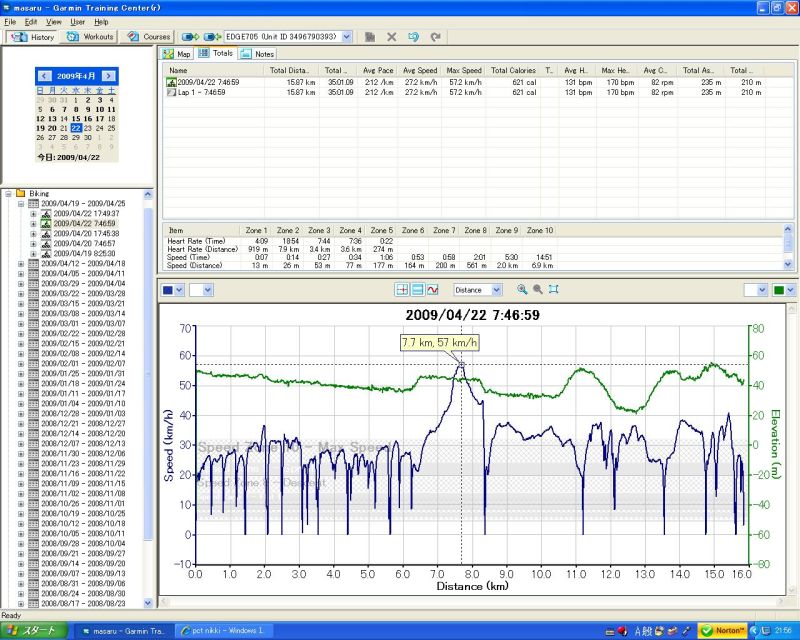Image resolution: width=800 pixels, height=640 pixels.
Task: Switch to the Map tab
Action: [176, 54]
